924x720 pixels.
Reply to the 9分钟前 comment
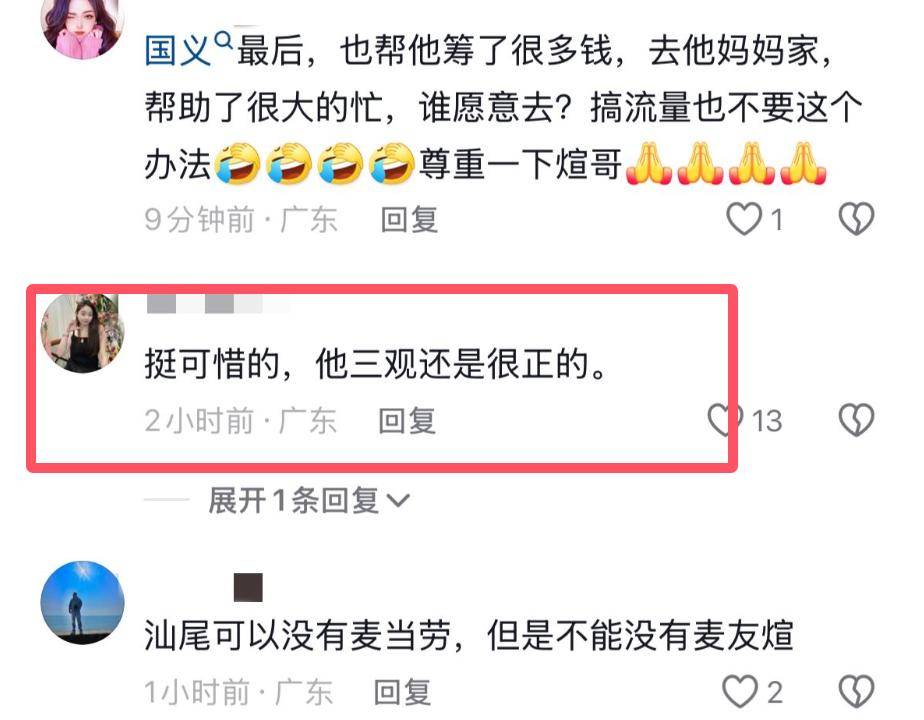pos(409,220)
